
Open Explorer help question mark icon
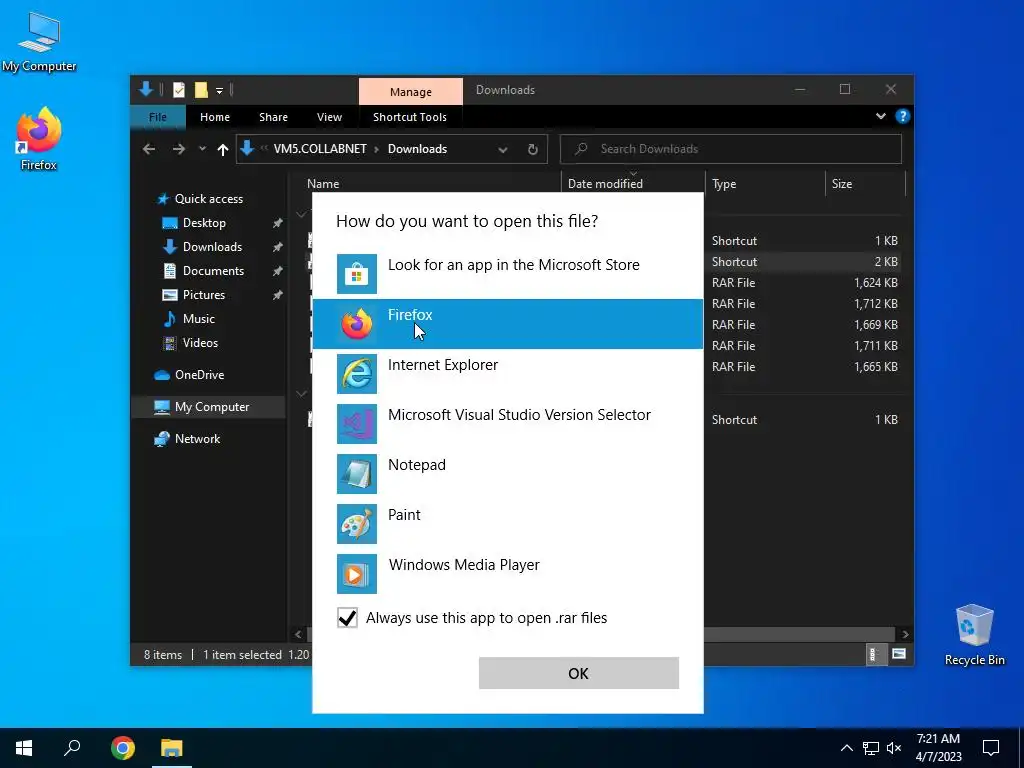[903, 116]
